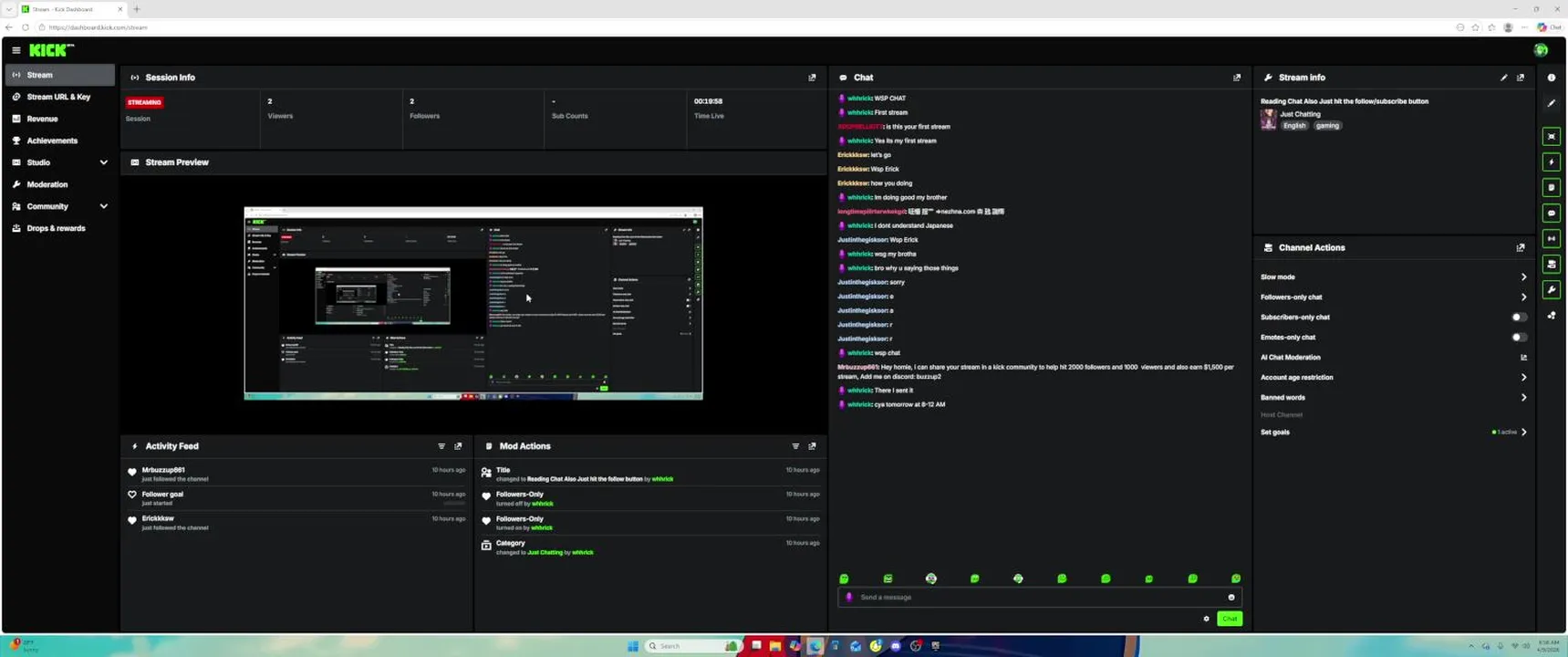Click Just Chatting link in Category action
1568x657 pixels.
[x=545, y=552]
